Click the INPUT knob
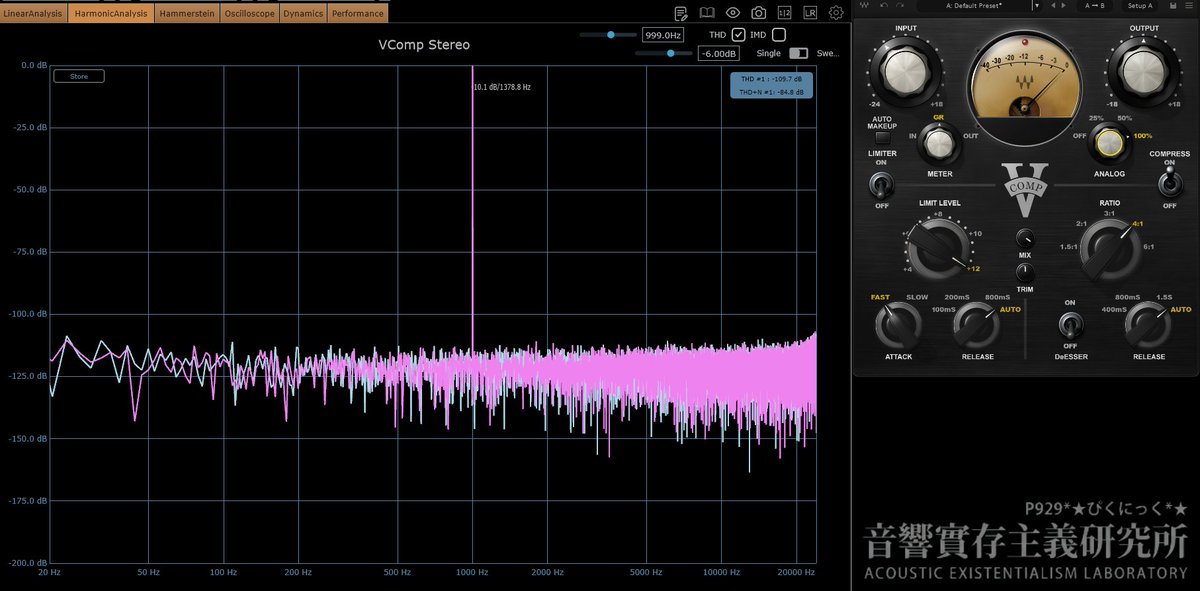Screen dimensions: 1200x591 [x=906, y=72]
